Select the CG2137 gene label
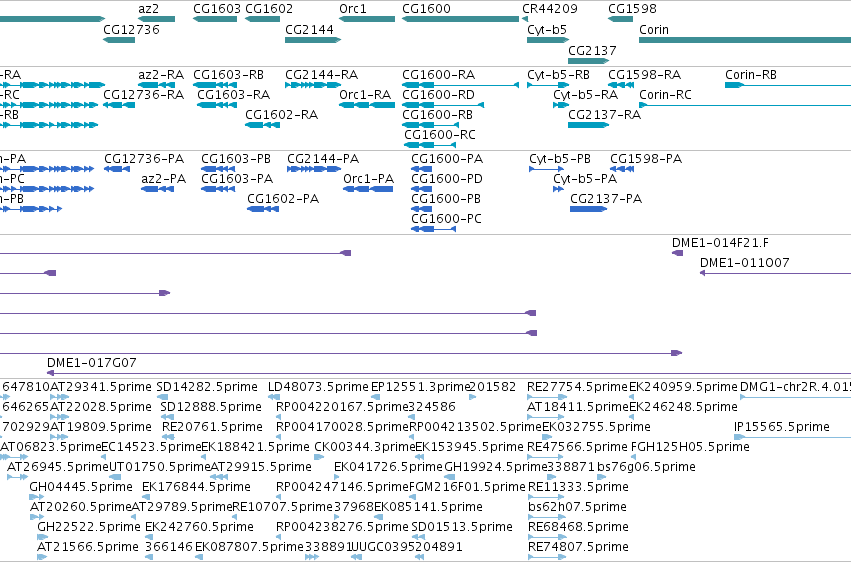This screenshot has width=851, height=562. click(592, 50)
